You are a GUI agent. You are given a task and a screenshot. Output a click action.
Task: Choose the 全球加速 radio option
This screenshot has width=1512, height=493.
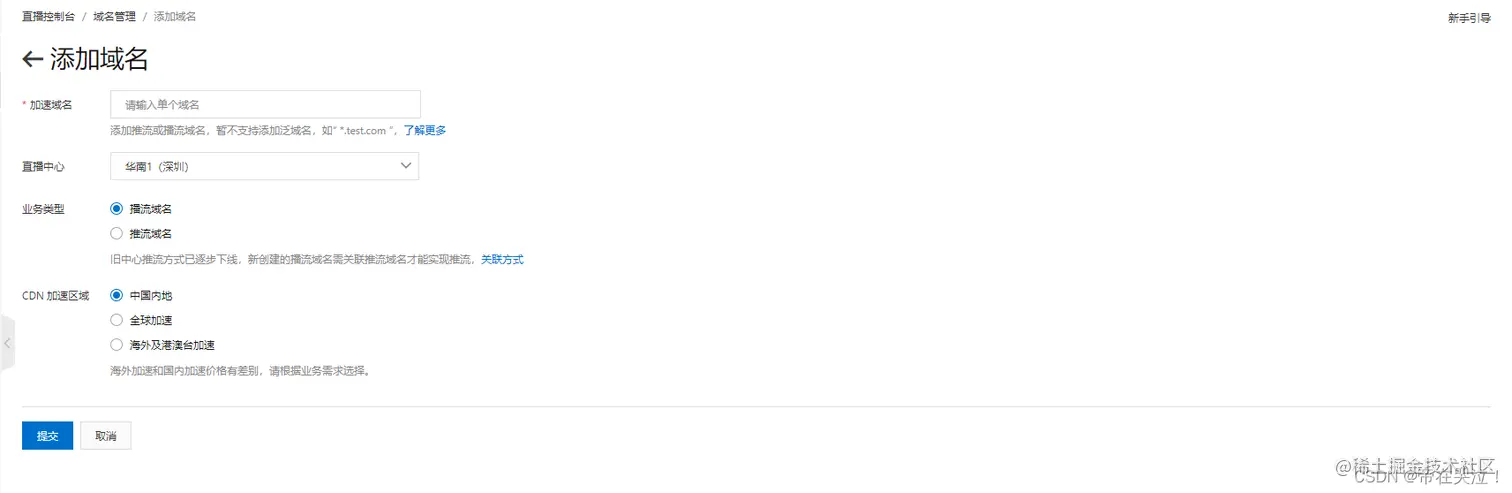[117, 320]
